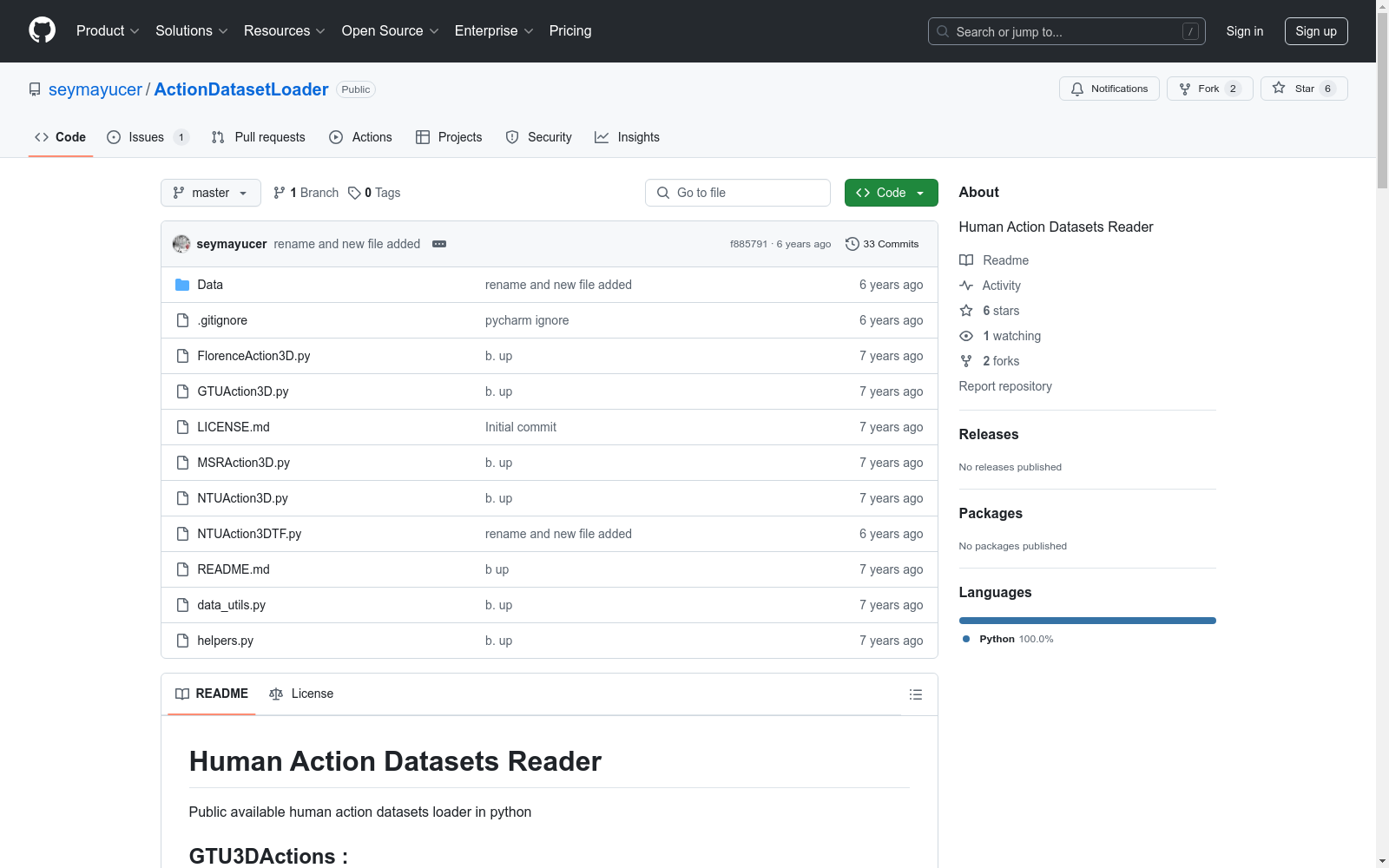The image size is (1389, 868).
Task: Click the Report repository link
Action: coord(1005,386)
